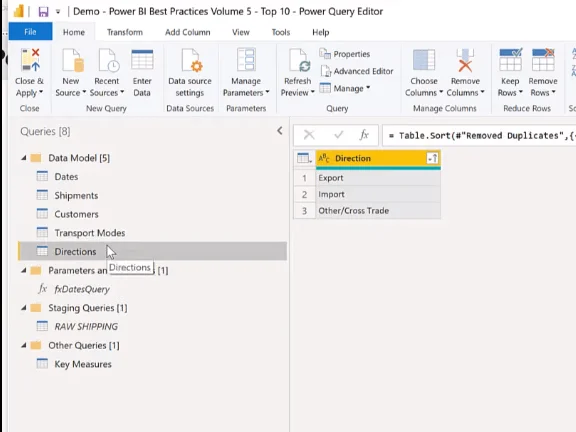
Task: Open the Add Column tab
Action: tap(188, 32)
